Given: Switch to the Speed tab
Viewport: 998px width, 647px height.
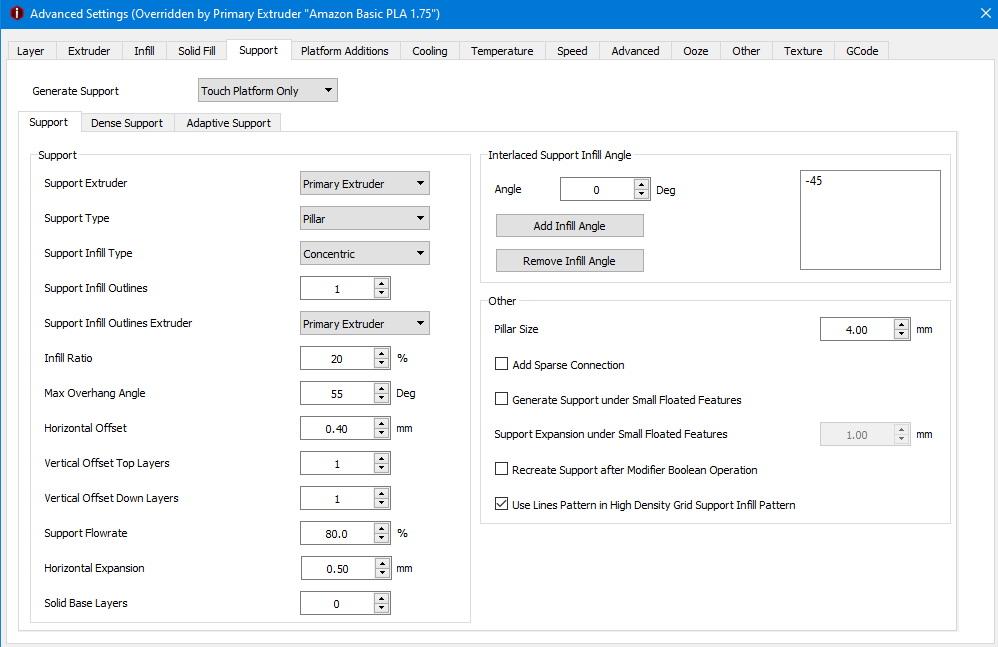Looking at the screenshot, I should click(572, 51).
